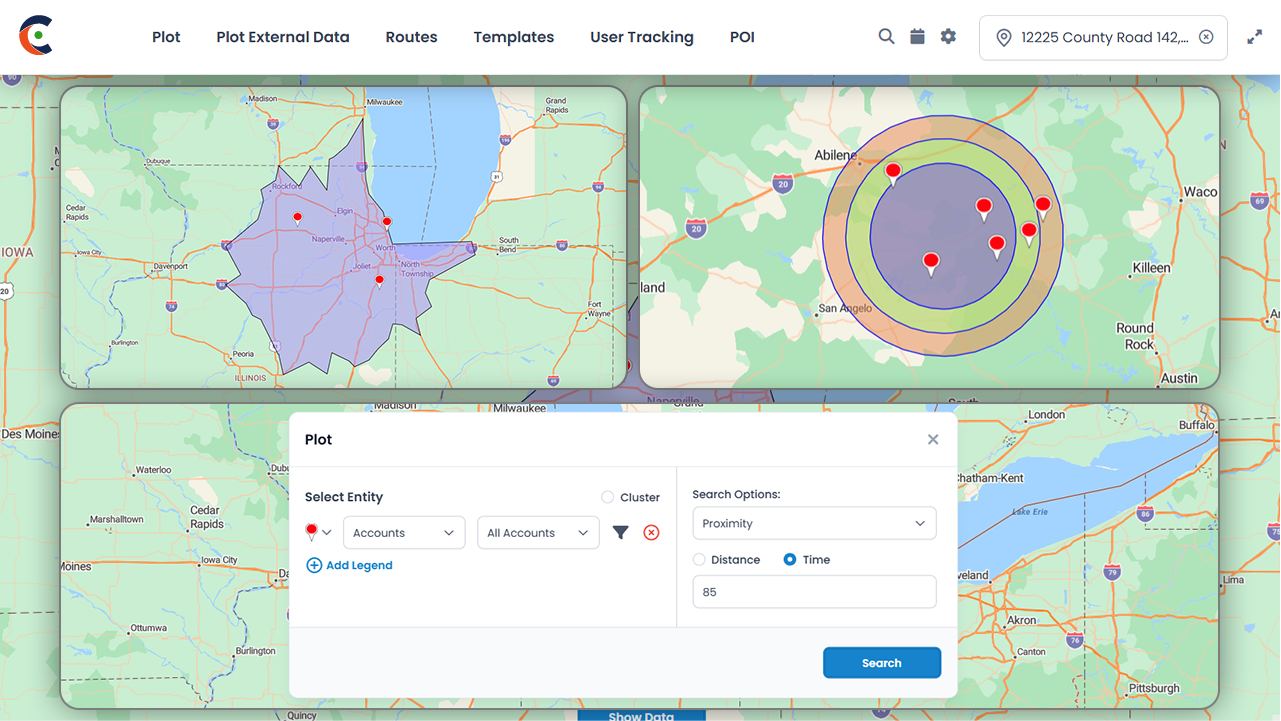1281x721 pixels.
Task: Open the POI menu
Action: (742, 37)
